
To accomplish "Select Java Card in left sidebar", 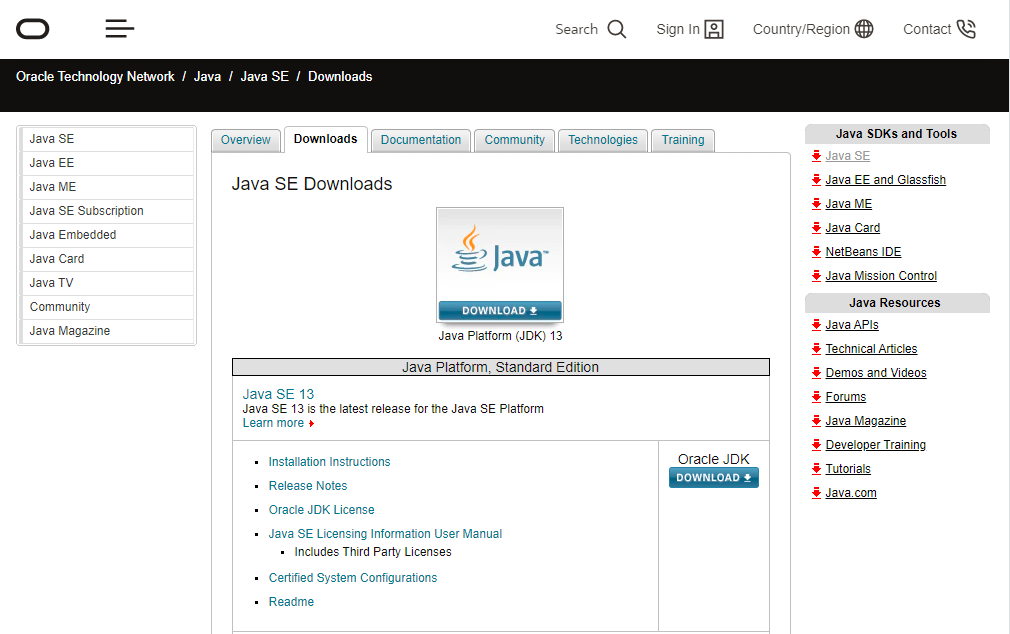I will [x=106, y=259].
